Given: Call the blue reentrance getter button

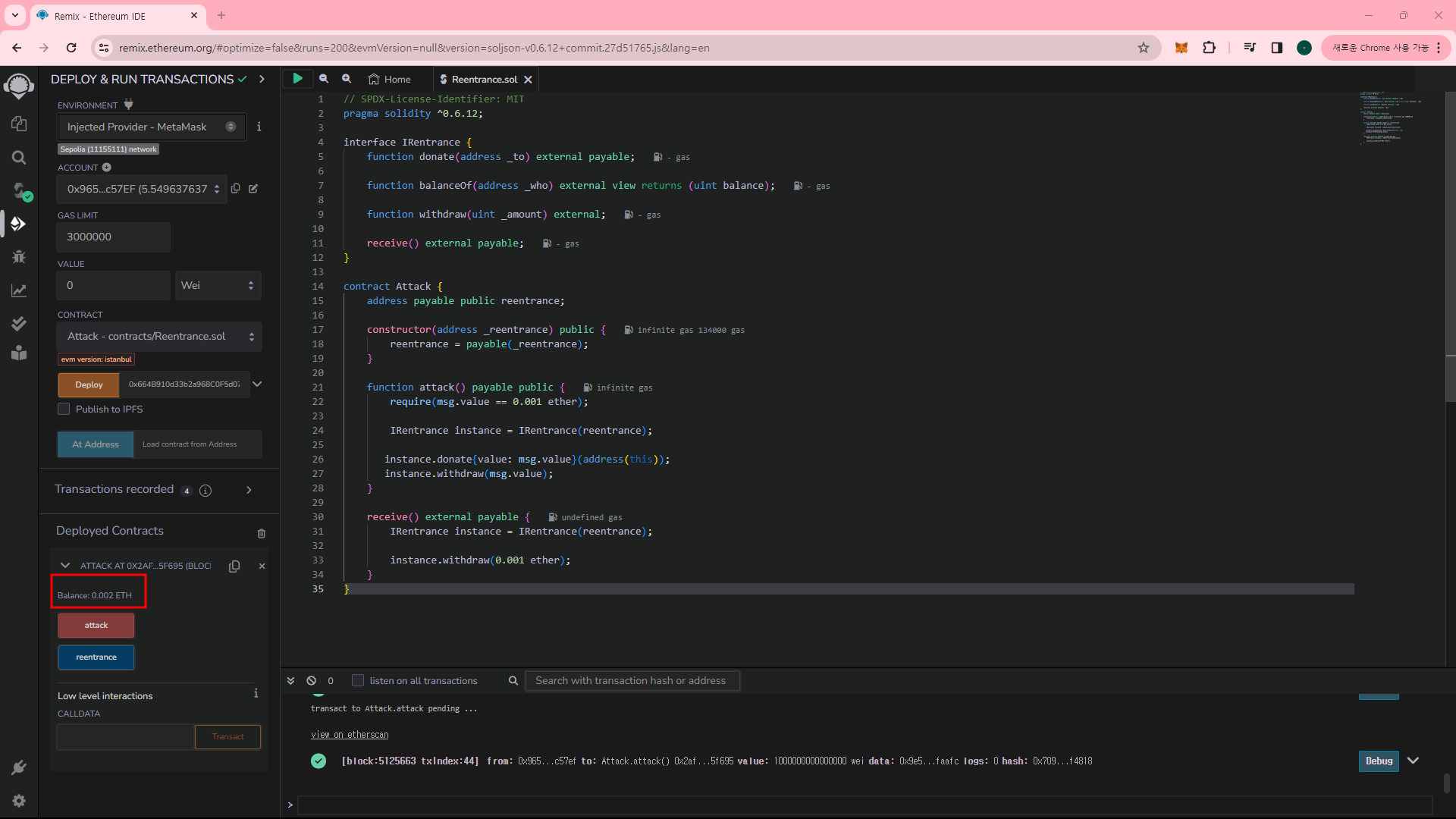Looking at the screenshot, I should click(96, 657).
